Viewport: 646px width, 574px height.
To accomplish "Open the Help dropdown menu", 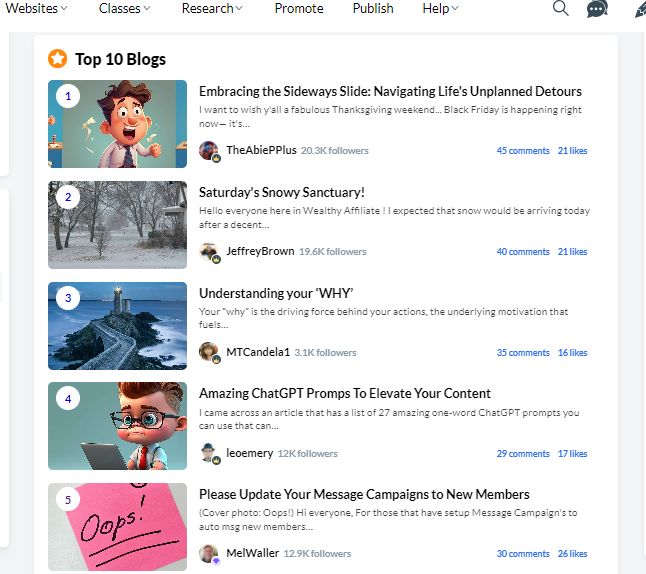I will 440,9.
